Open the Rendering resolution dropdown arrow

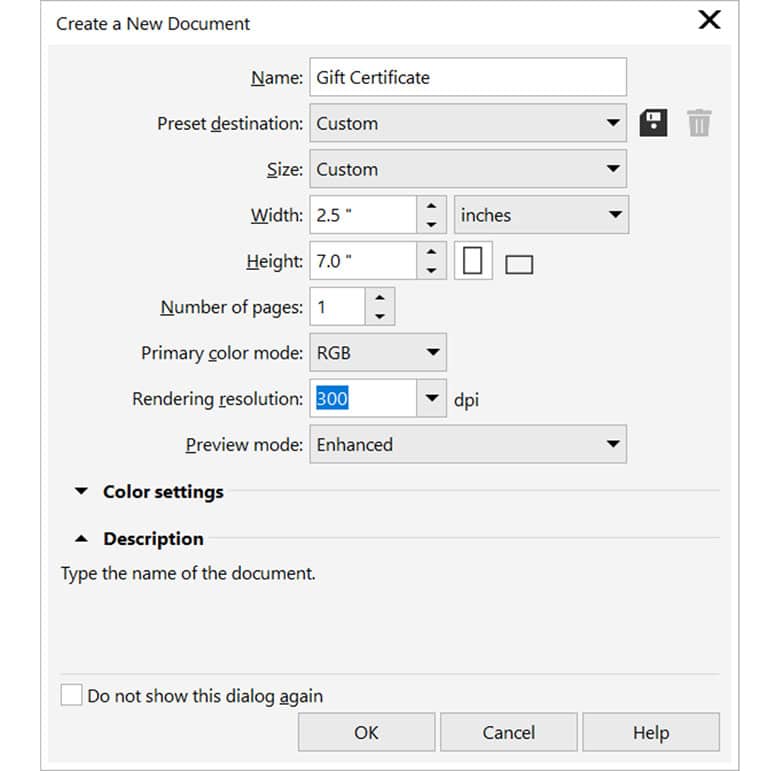coord(431,399)
